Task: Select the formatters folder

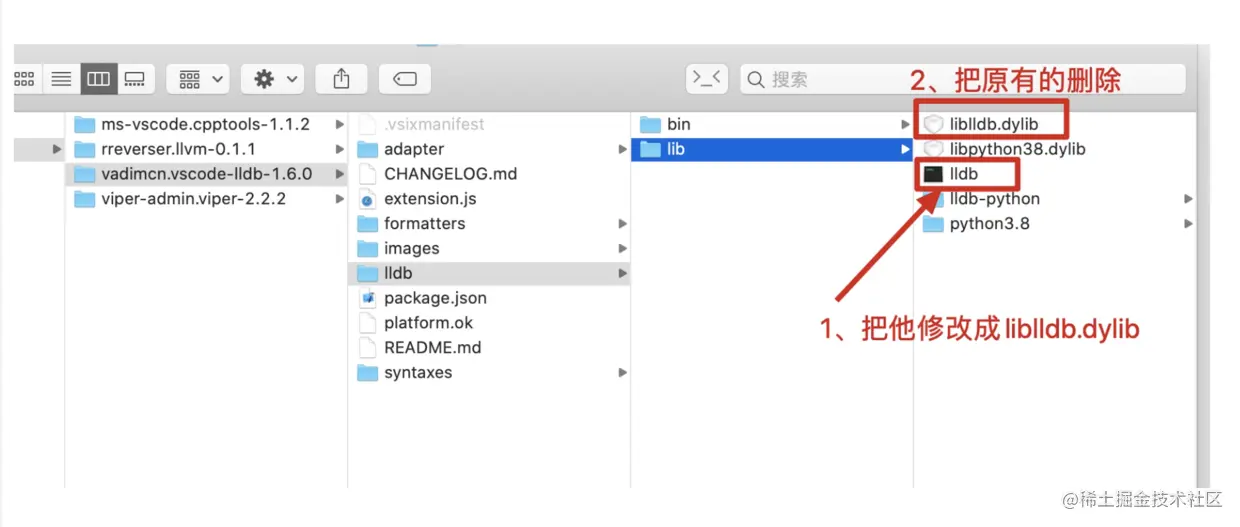Action: 490,224
